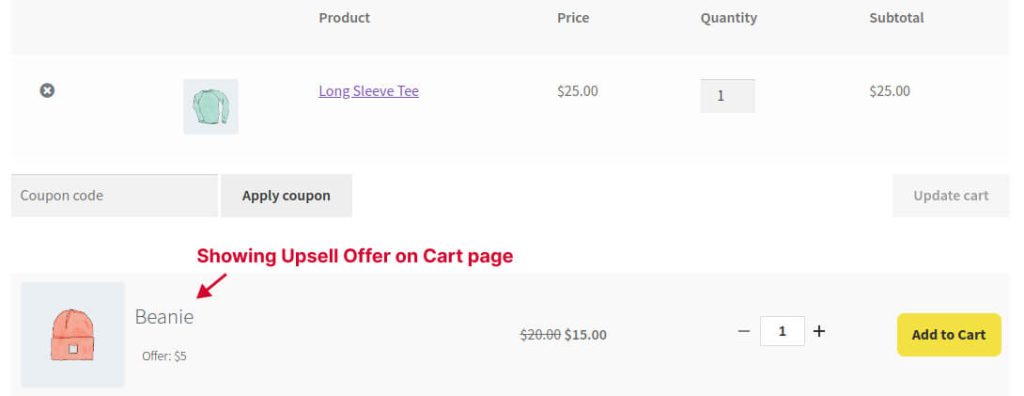1024x396 pixels.
Task: Click the Subtotal column header
Action: pyautogui.click(x=896, y=18)
